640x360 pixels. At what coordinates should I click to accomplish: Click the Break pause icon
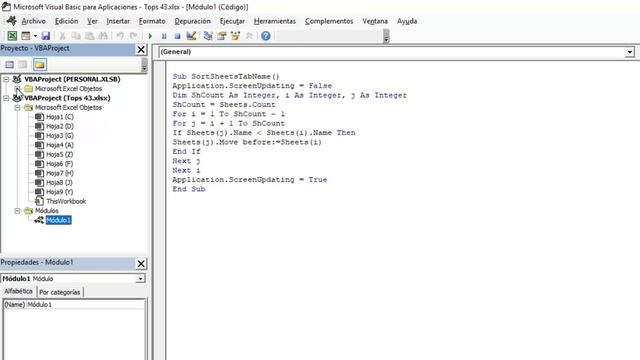pyautogui.click(x=164, y=36)
